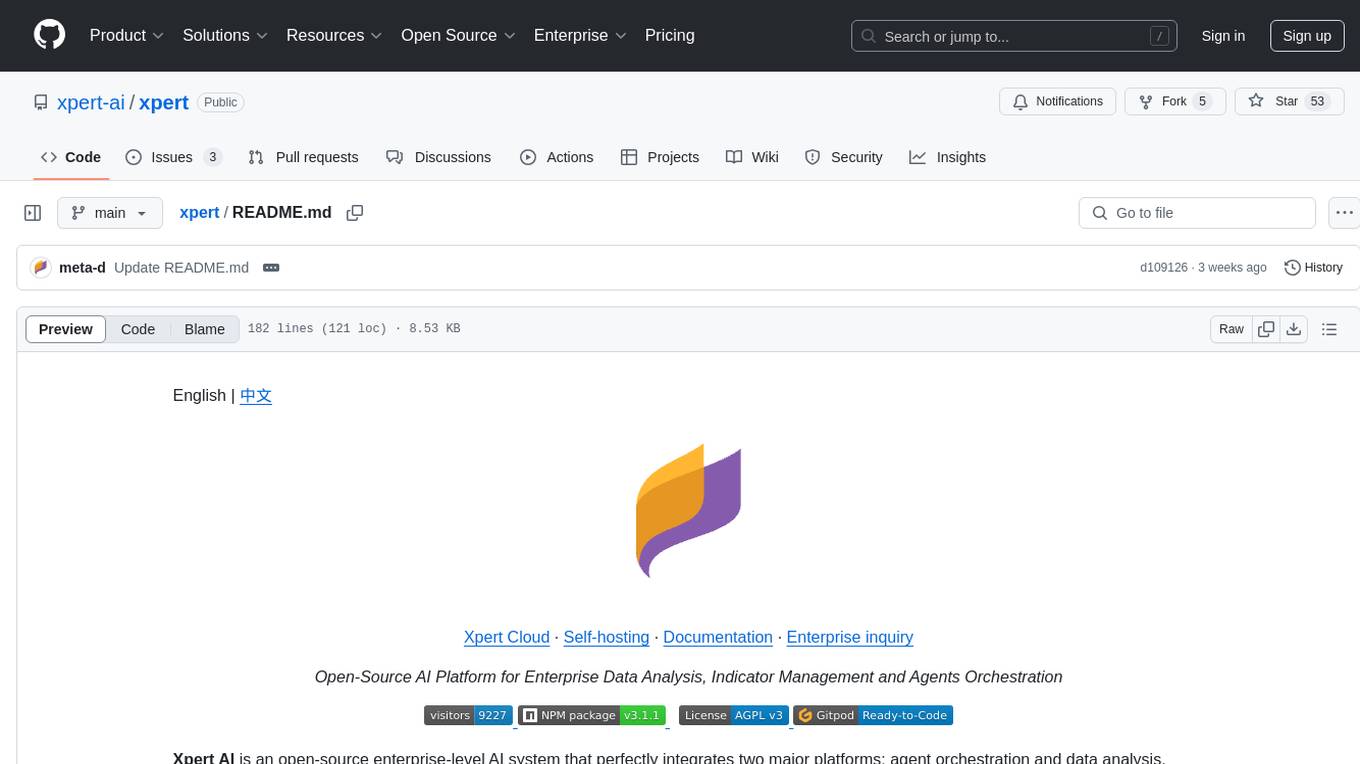1360x764 pixels.
Task: Expand the Solutions menu
Action: click(x=225, y=35)
